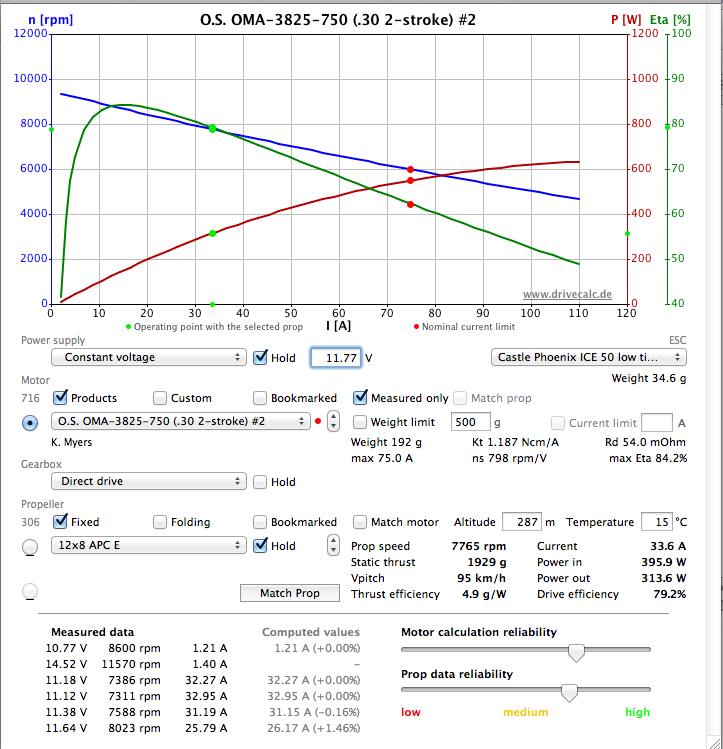Click the Altitude field showing 287
The width and height of the screenshot is (723, 749).
(x=522, y=522)
